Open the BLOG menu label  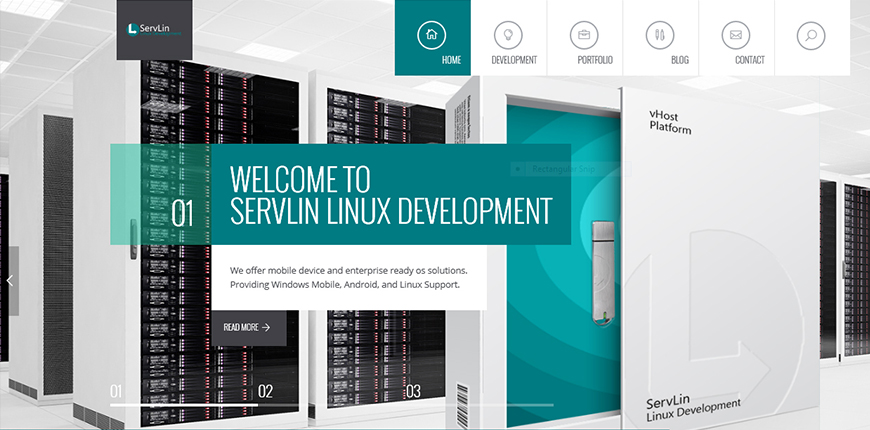[680, 60]
